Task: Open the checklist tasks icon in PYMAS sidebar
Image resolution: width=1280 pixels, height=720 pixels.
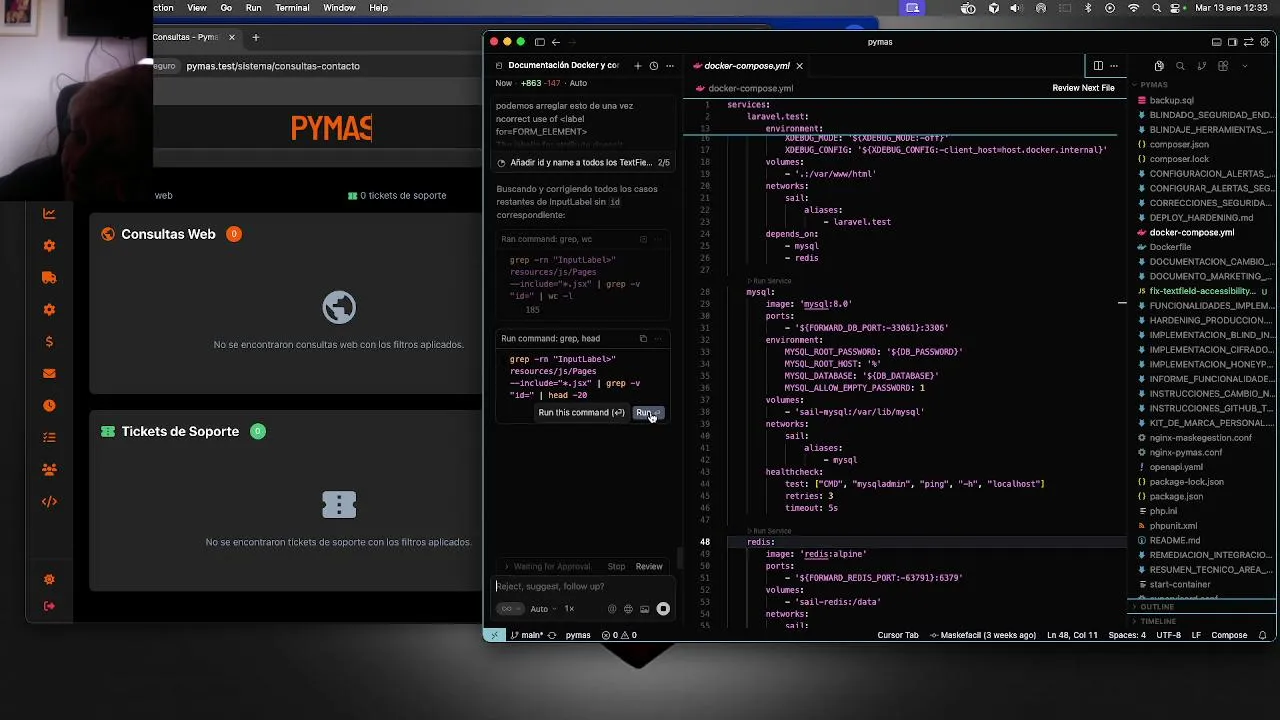Action: tap(49, 437)
